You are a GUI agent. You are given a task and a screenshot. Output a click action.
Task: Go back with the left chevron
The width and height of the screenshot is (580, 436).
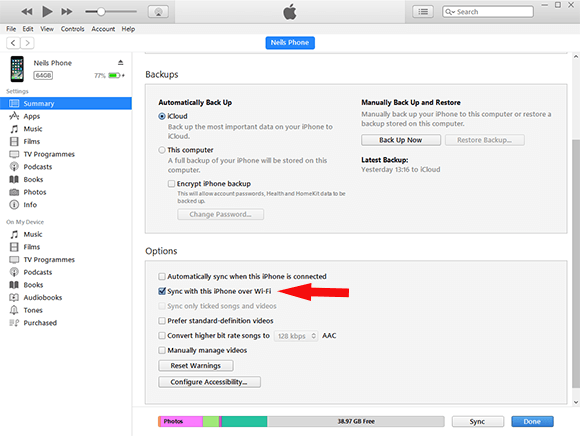[13, 43]
